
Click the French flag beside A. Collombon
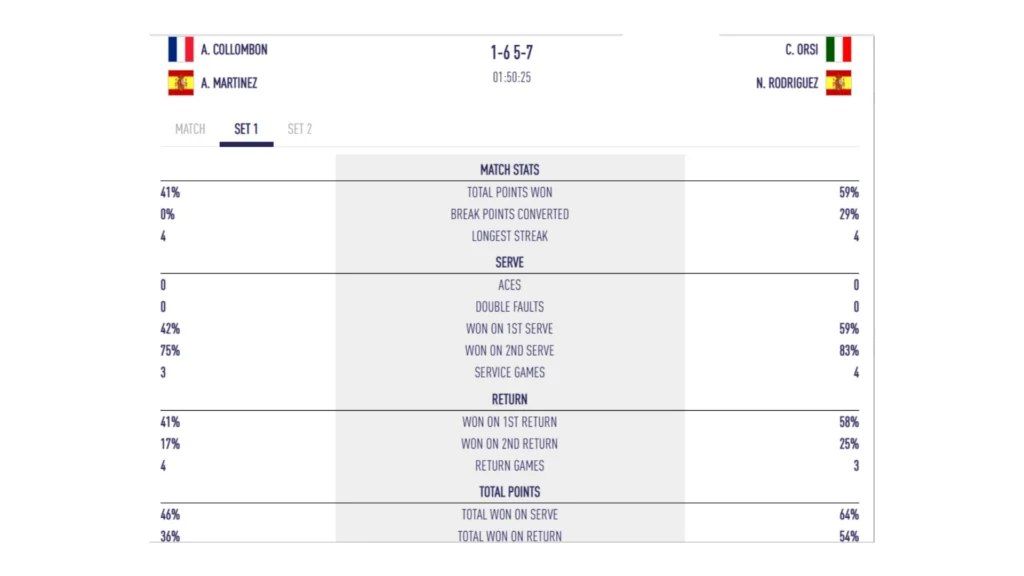(181, 50)
